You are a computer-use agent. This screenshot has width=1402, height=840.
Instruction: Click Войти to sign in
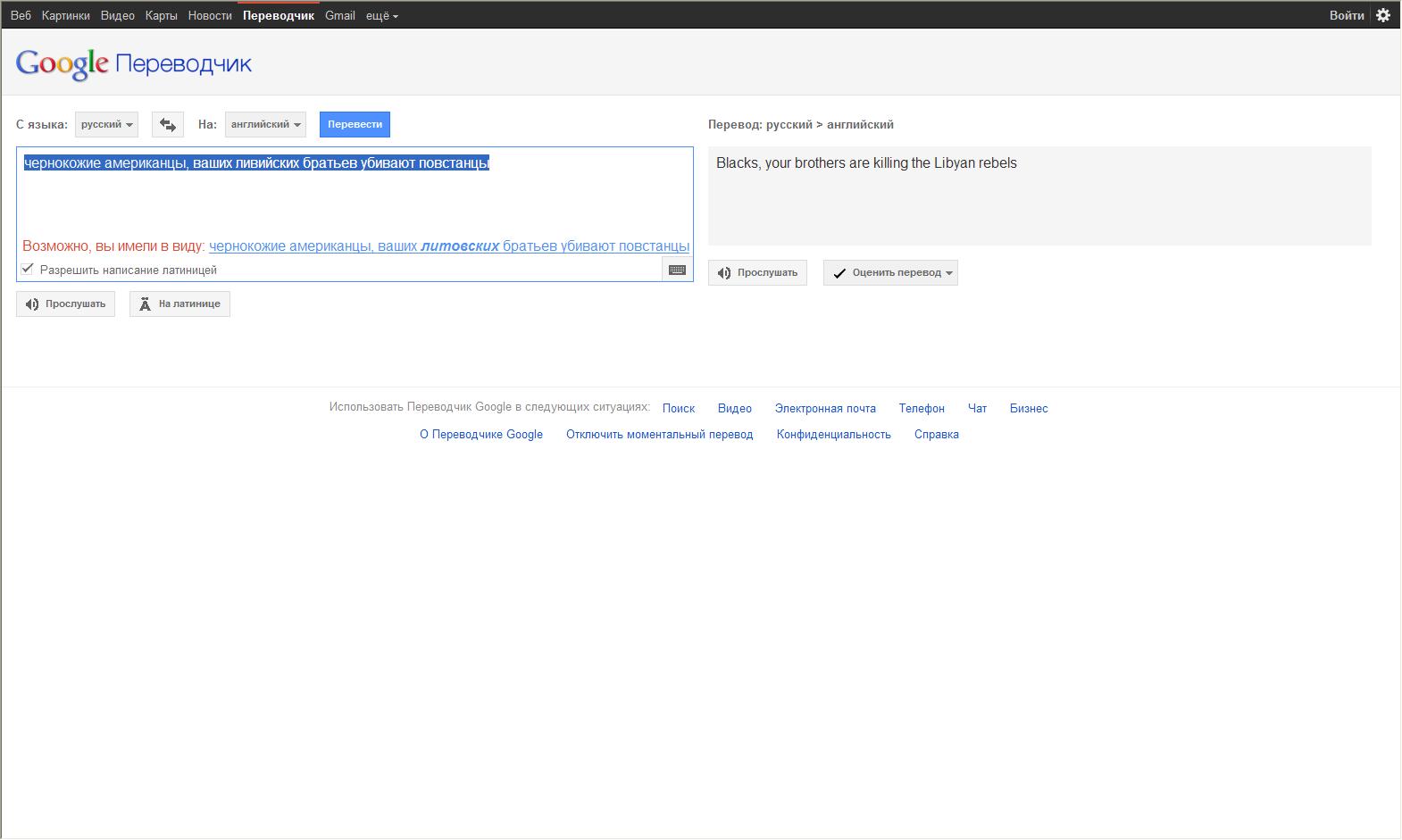click(1347, 15)
